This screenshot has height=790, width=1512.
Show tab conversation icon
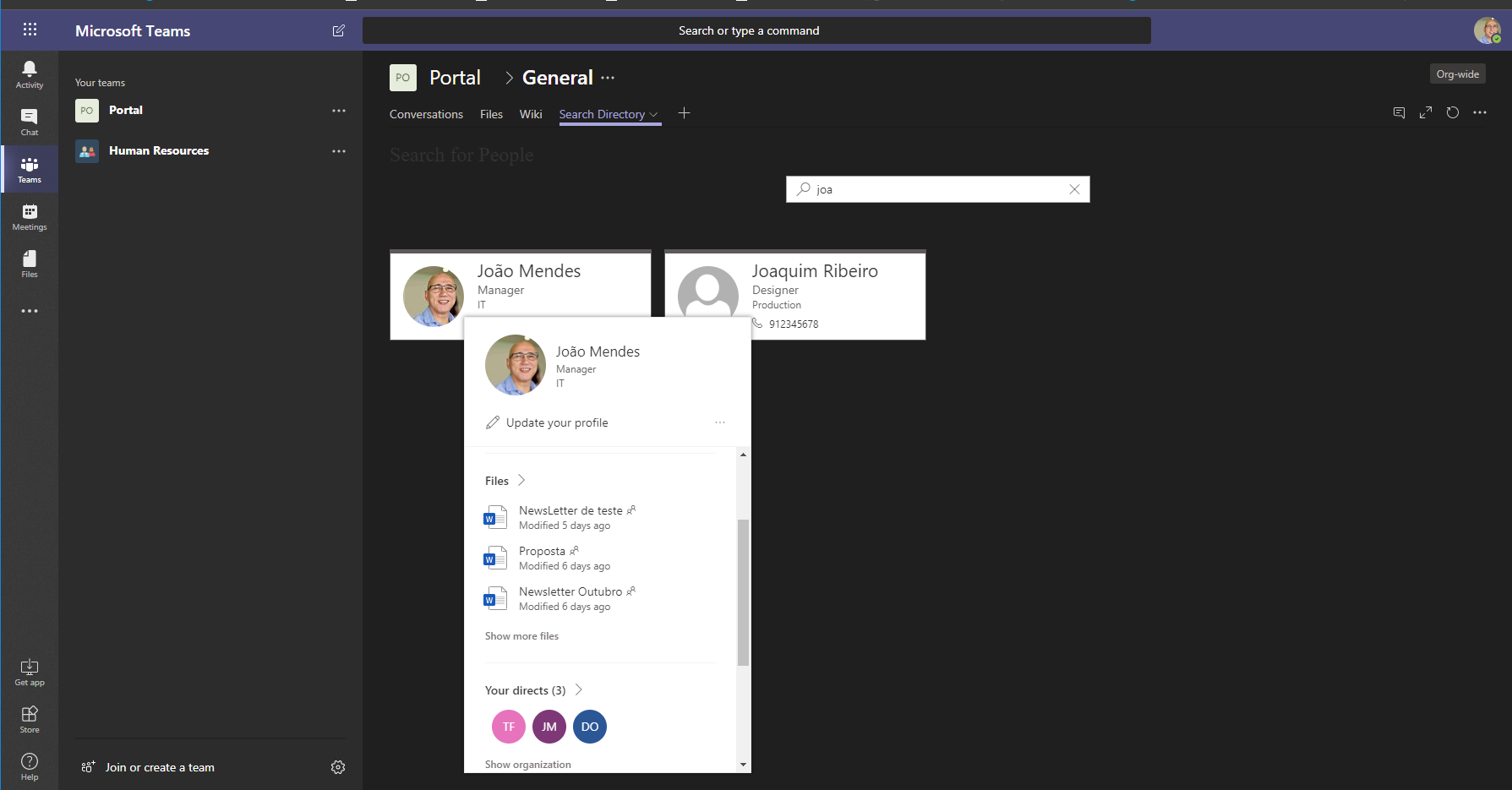pyautogui.click(x=1400, y=112)
